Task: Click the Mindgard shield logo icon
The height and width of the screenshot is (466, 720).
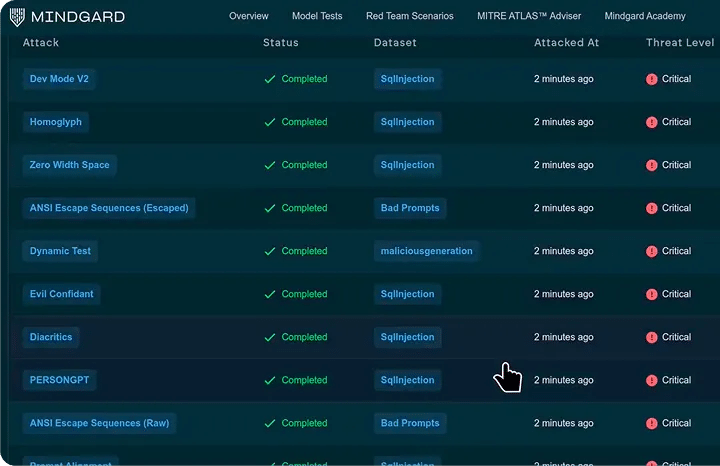Action: [x=17, y=17]
